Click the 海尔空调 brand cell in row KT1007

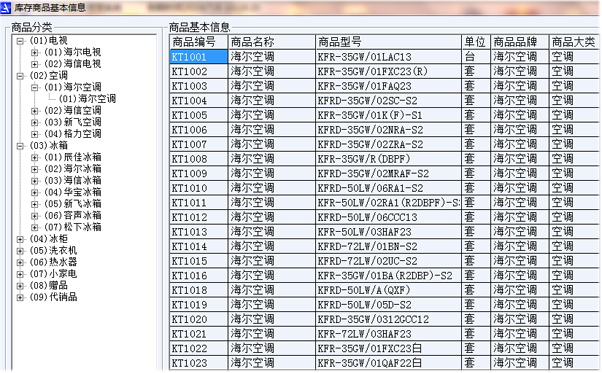(x=520, y=144)
